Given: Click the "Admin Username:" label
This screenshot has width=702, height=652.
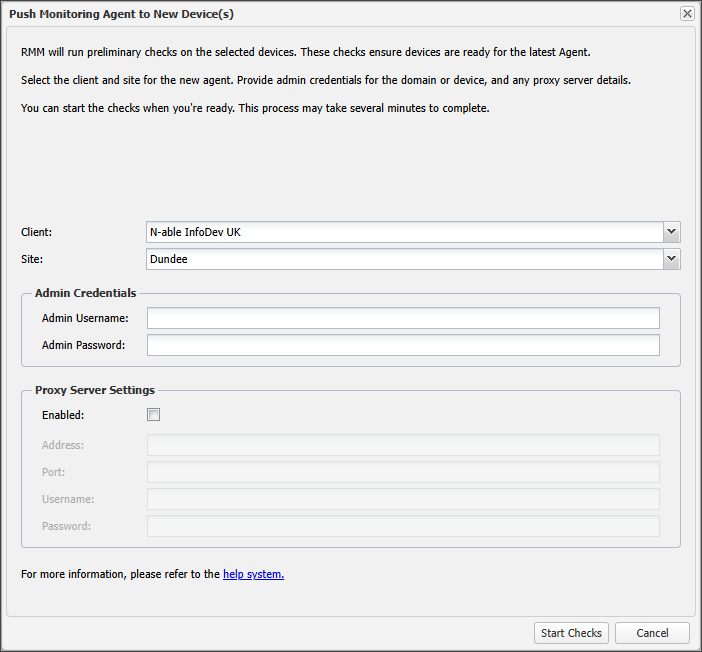Looking at the screenshot, I should tap(85, 318).
